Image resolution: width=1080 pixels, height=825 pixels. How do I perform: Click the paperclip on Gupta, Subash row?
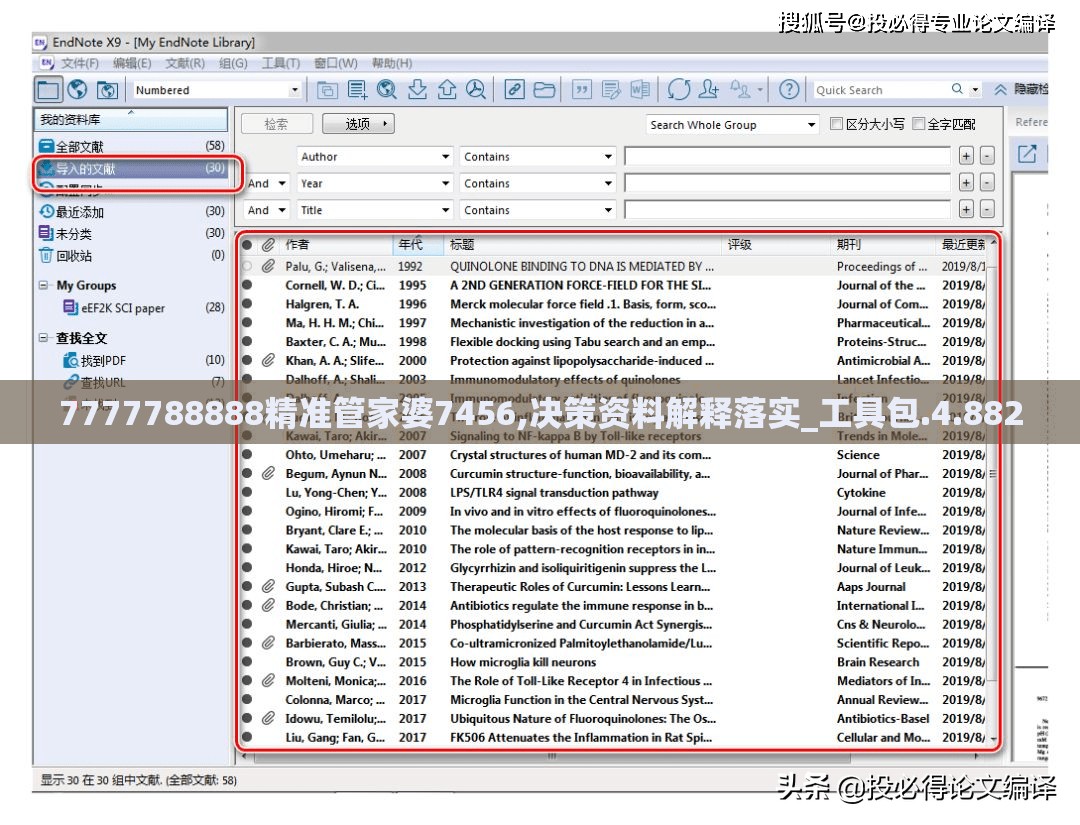[x=269, y=587]
